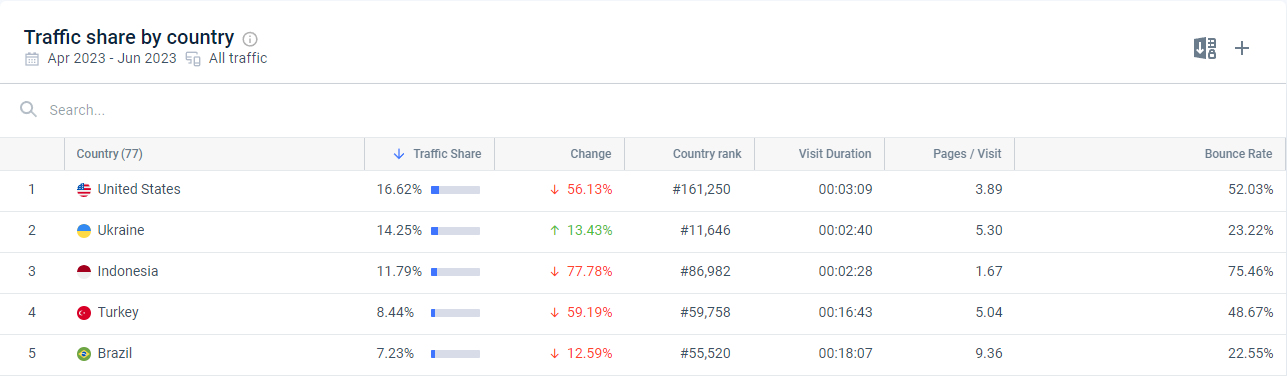Image resolution: width=1287 pixels, height=376 pixels.
Task: Sort by Visit Duration column header
Action: (819, 154)
